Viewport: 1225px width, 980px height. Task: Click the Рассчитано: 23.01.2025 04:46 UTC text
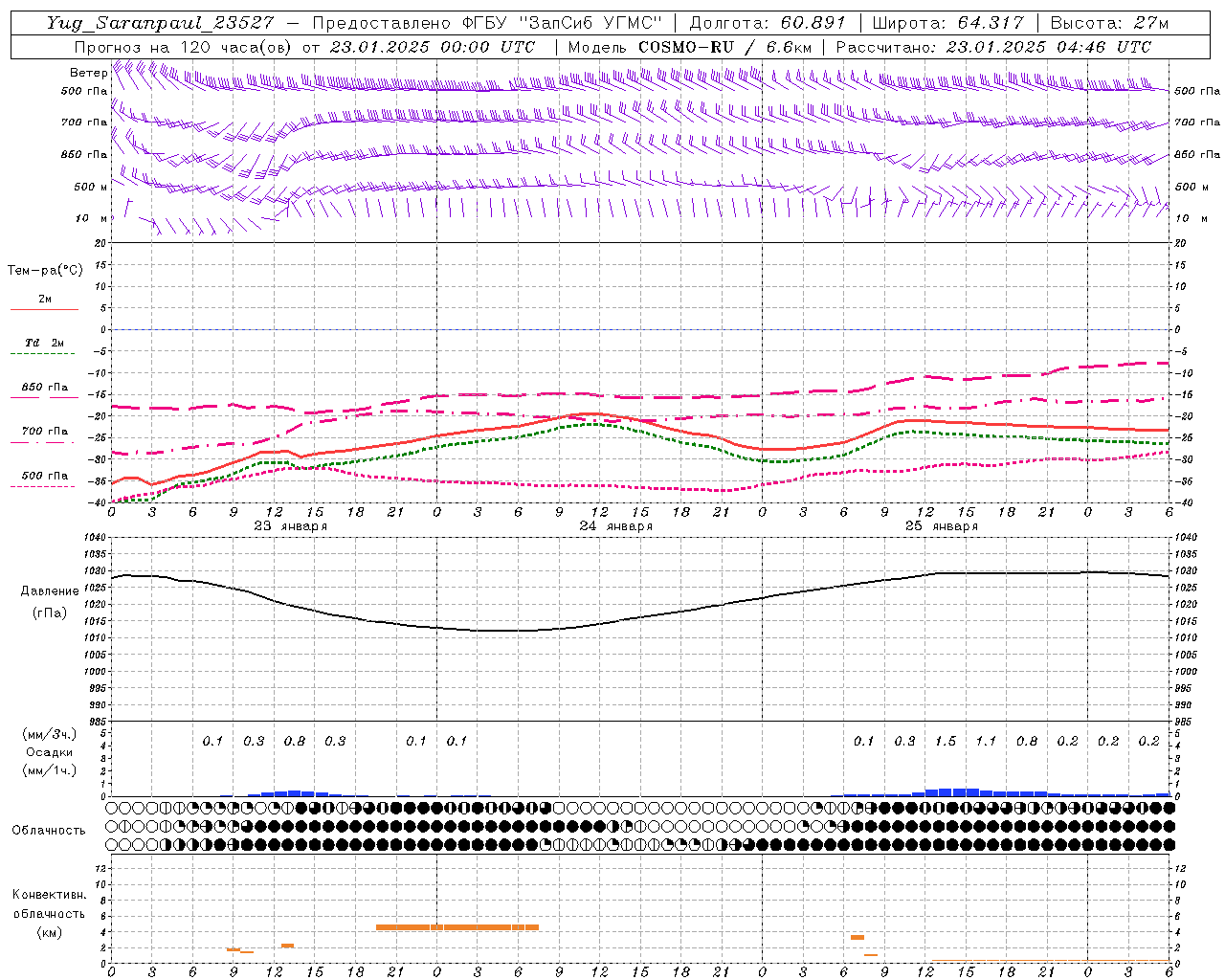[993, 47]
